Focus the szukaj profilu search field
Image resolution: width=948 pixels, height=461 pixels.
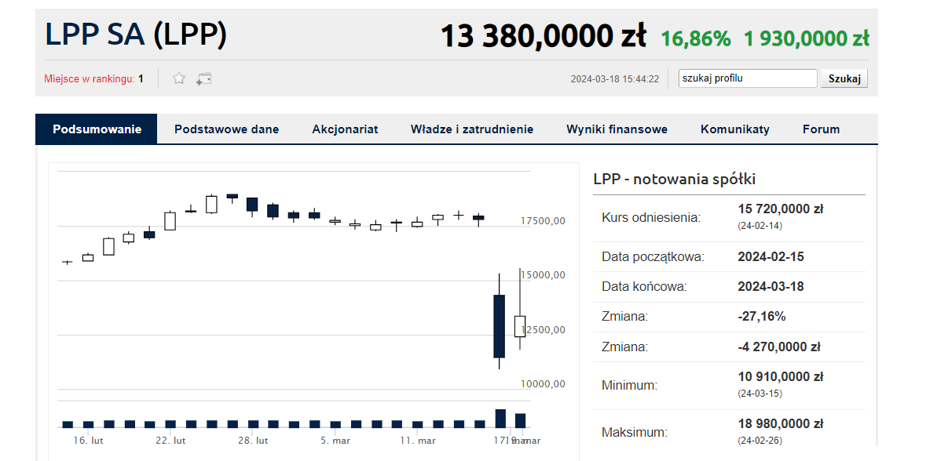747,78
